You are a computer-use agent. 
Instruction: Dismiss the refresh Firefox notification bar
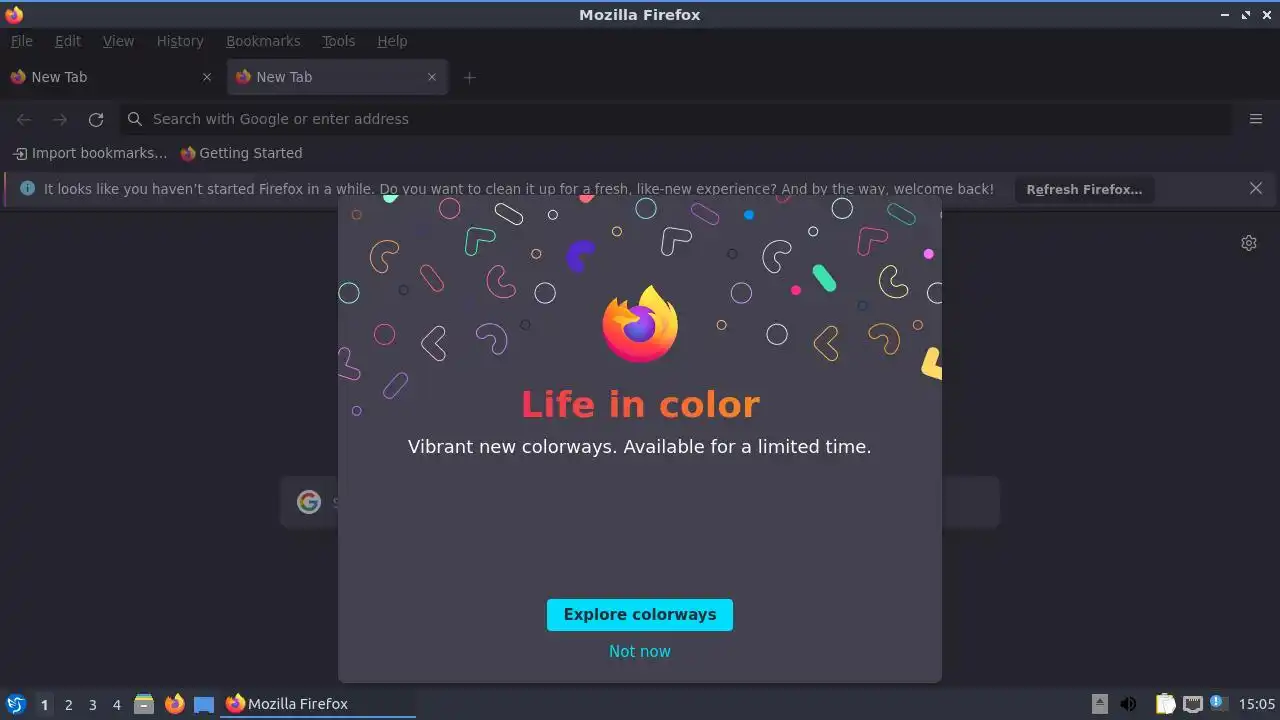pos(1256,188)
